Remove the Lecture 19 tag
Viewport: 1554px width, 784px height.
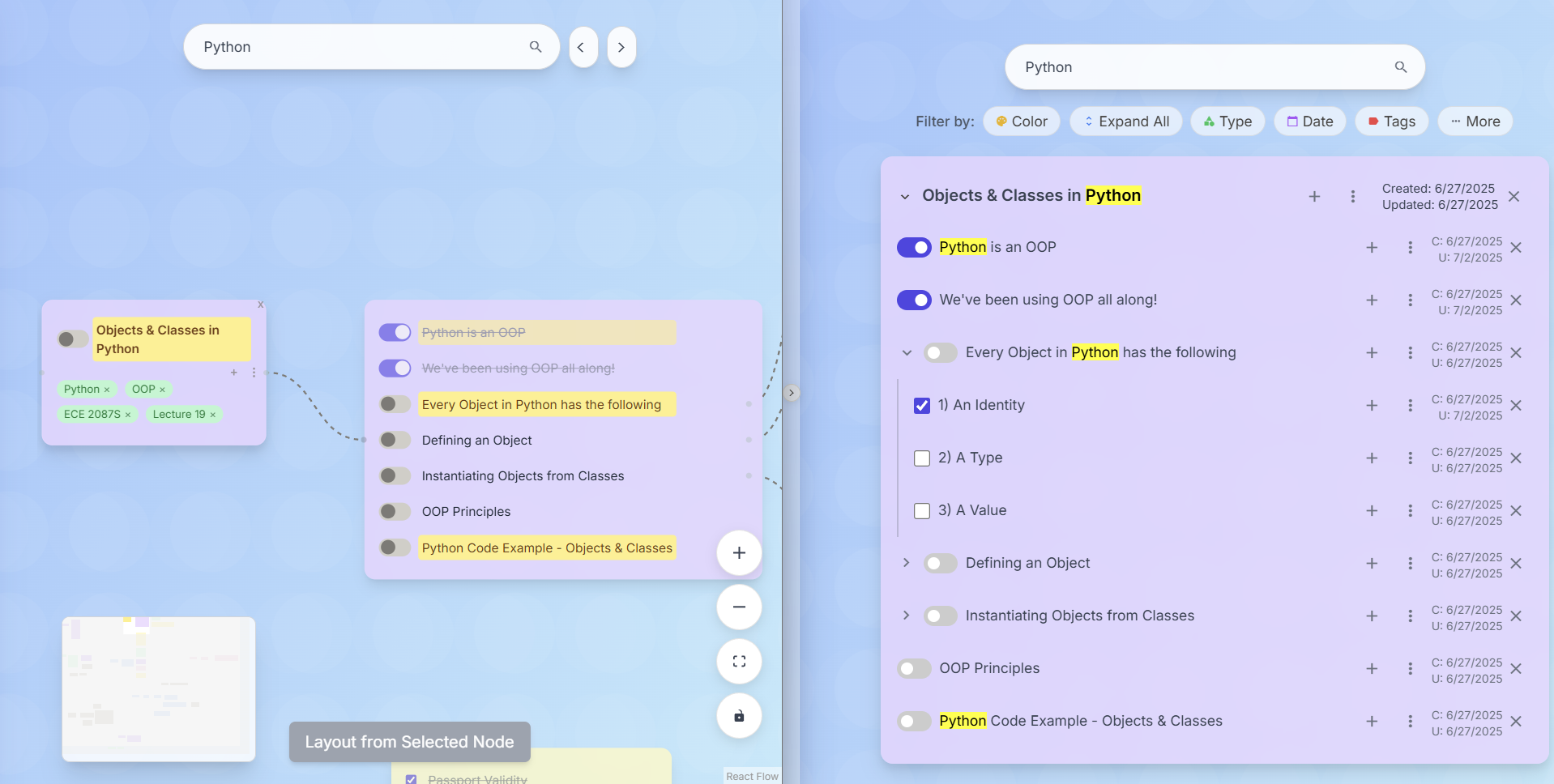(x=213, y=415)
